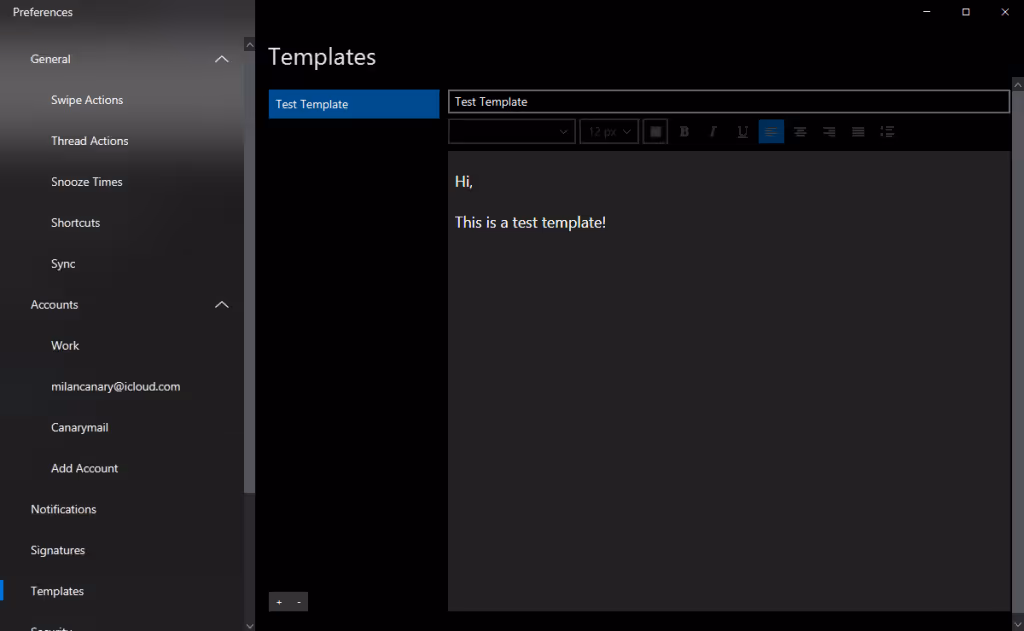Click the Accounts section label
This screenshot has width=1024, height=631.
point(54,304)
